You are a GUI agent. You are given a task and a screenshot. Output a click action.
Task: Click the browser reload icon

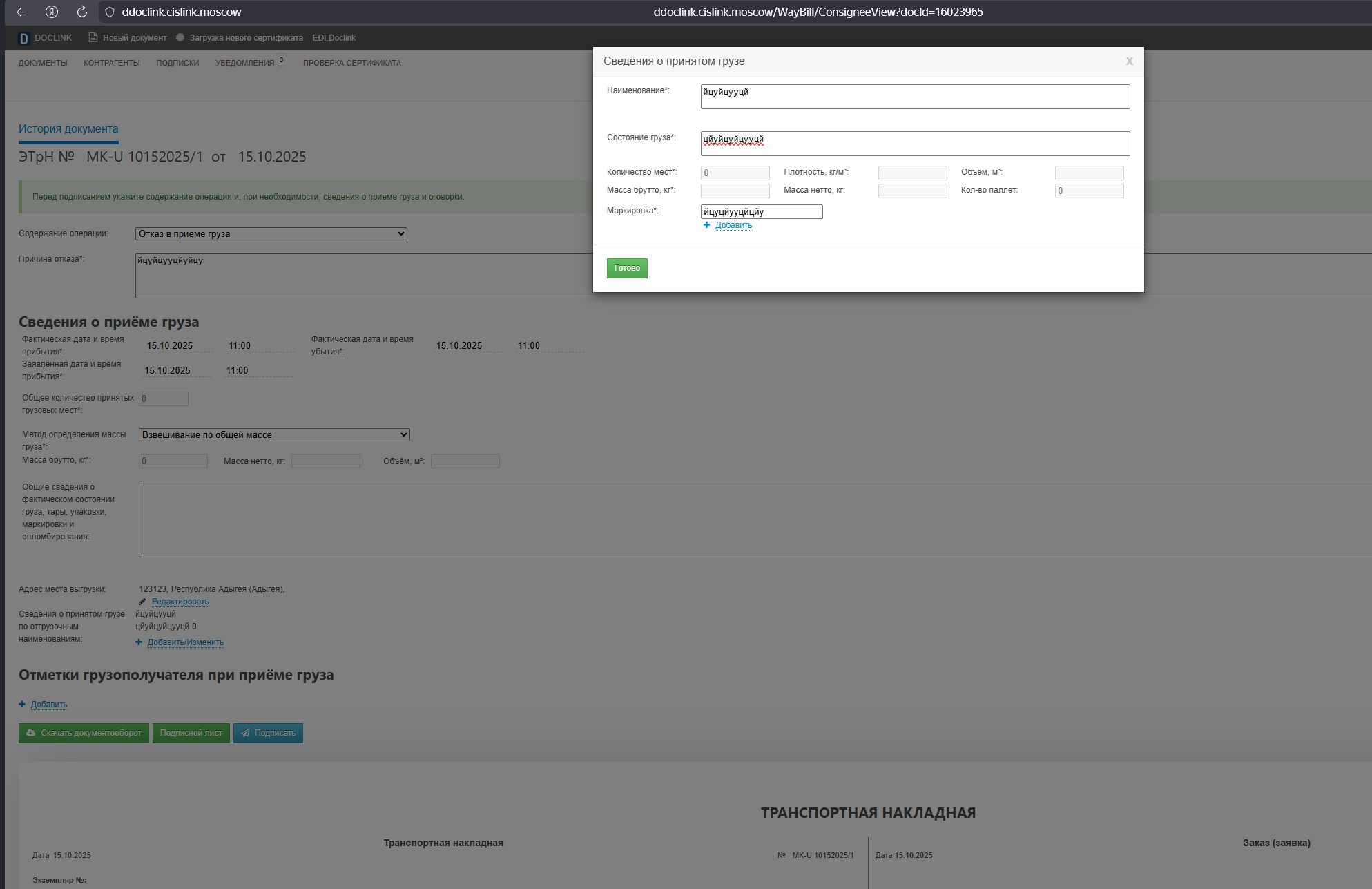[81, 12]
